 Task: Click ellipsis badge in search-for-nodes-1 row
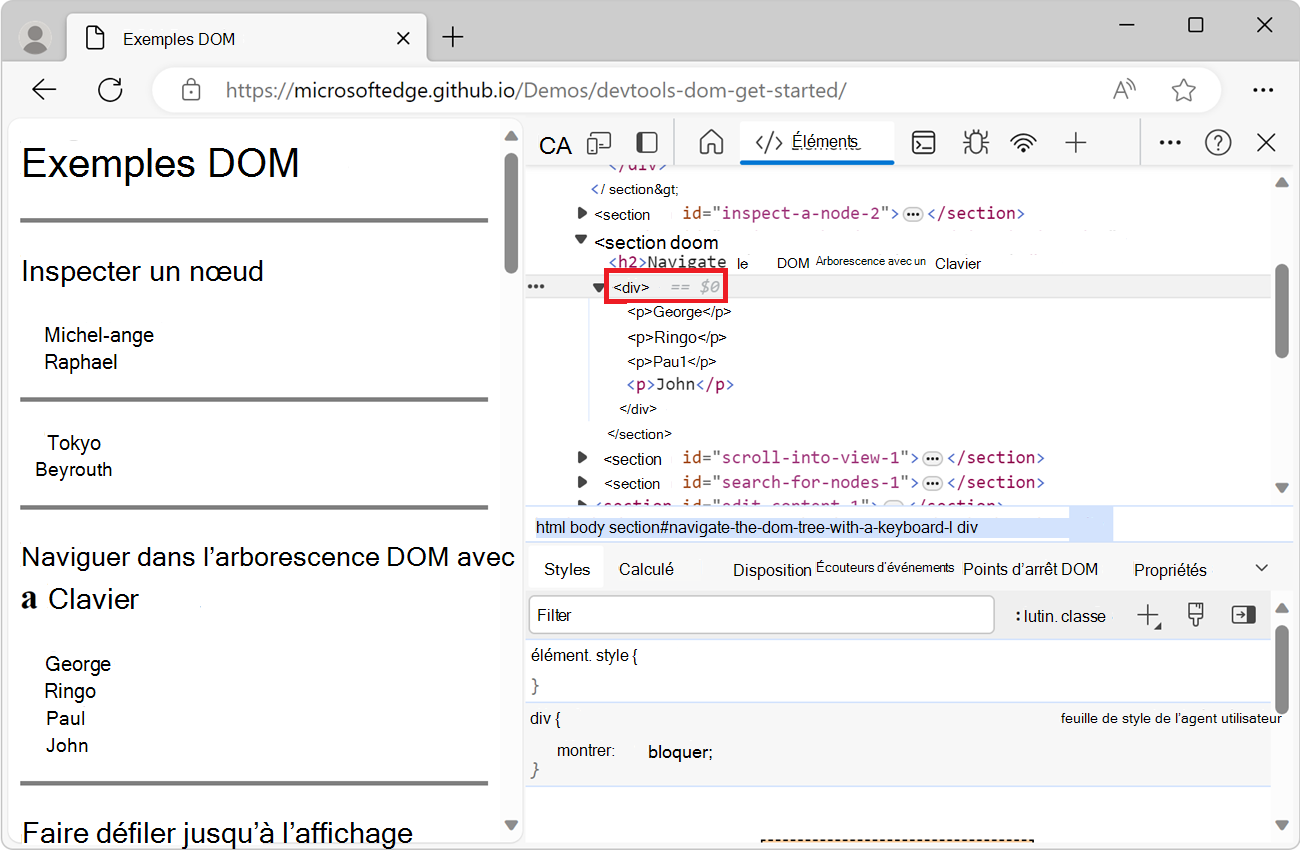[932, 483]
